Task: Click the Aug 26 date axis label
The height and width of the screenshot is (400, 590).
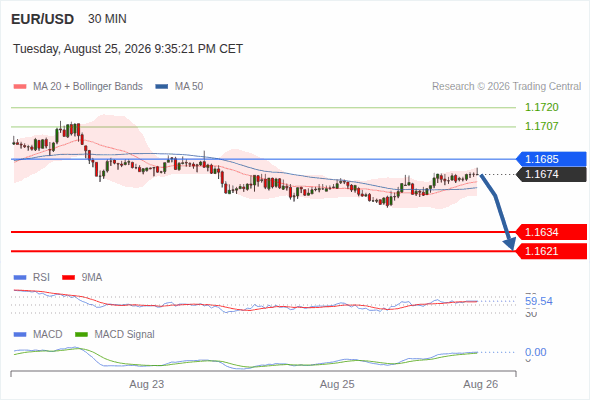Action: click(481, 384)
